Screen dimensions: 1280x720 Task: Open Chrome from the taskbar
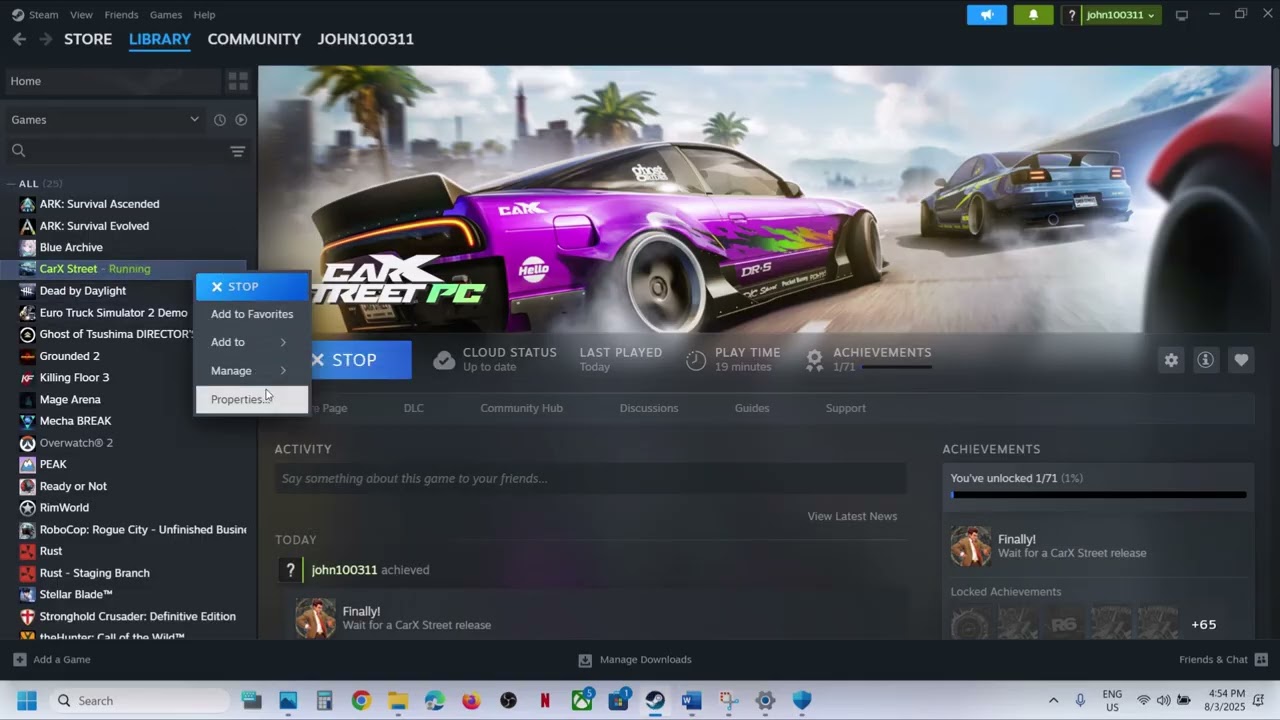tap(361, 701)
